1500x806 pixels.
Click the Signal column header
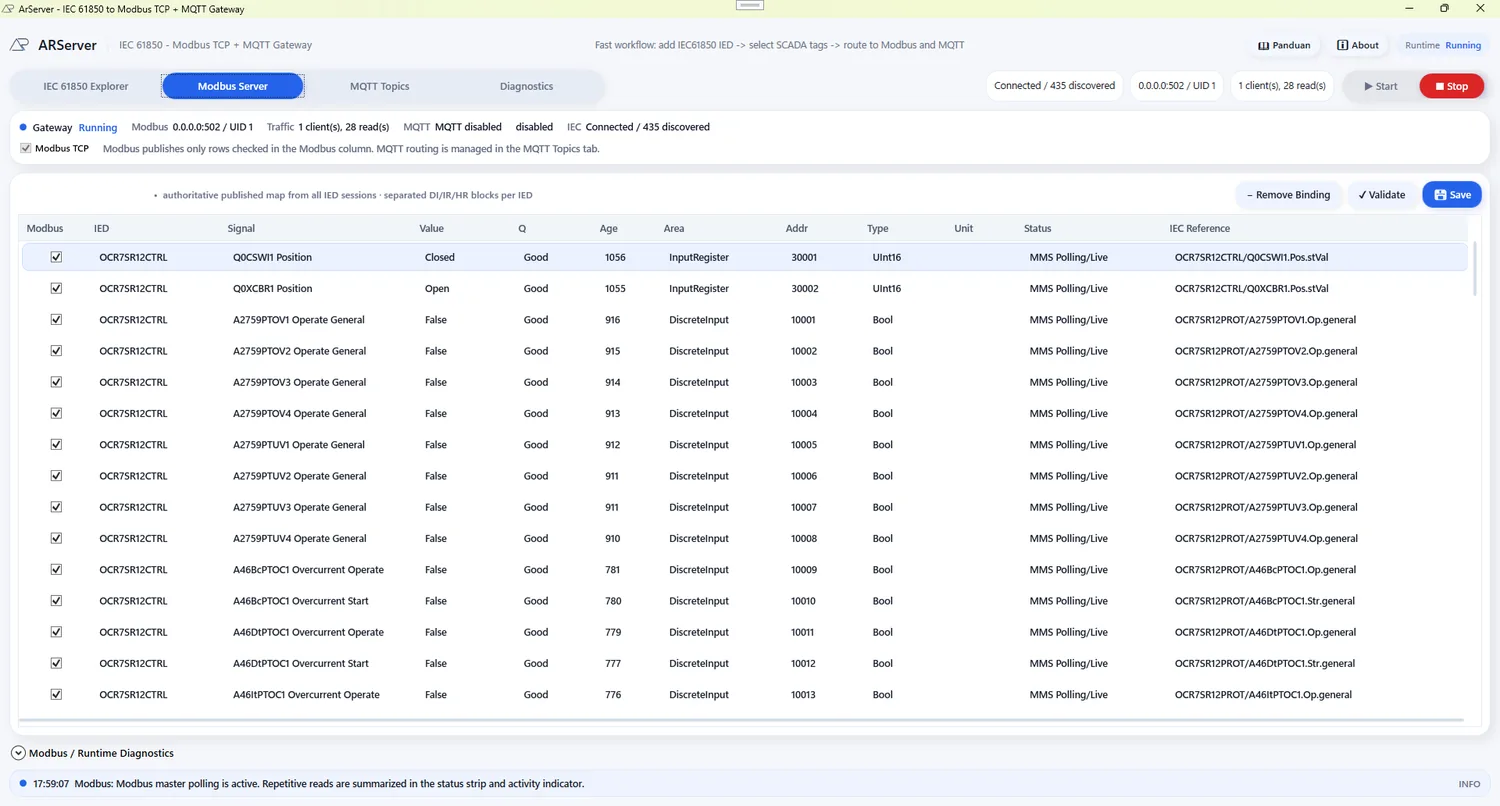[x=241, y=228]
